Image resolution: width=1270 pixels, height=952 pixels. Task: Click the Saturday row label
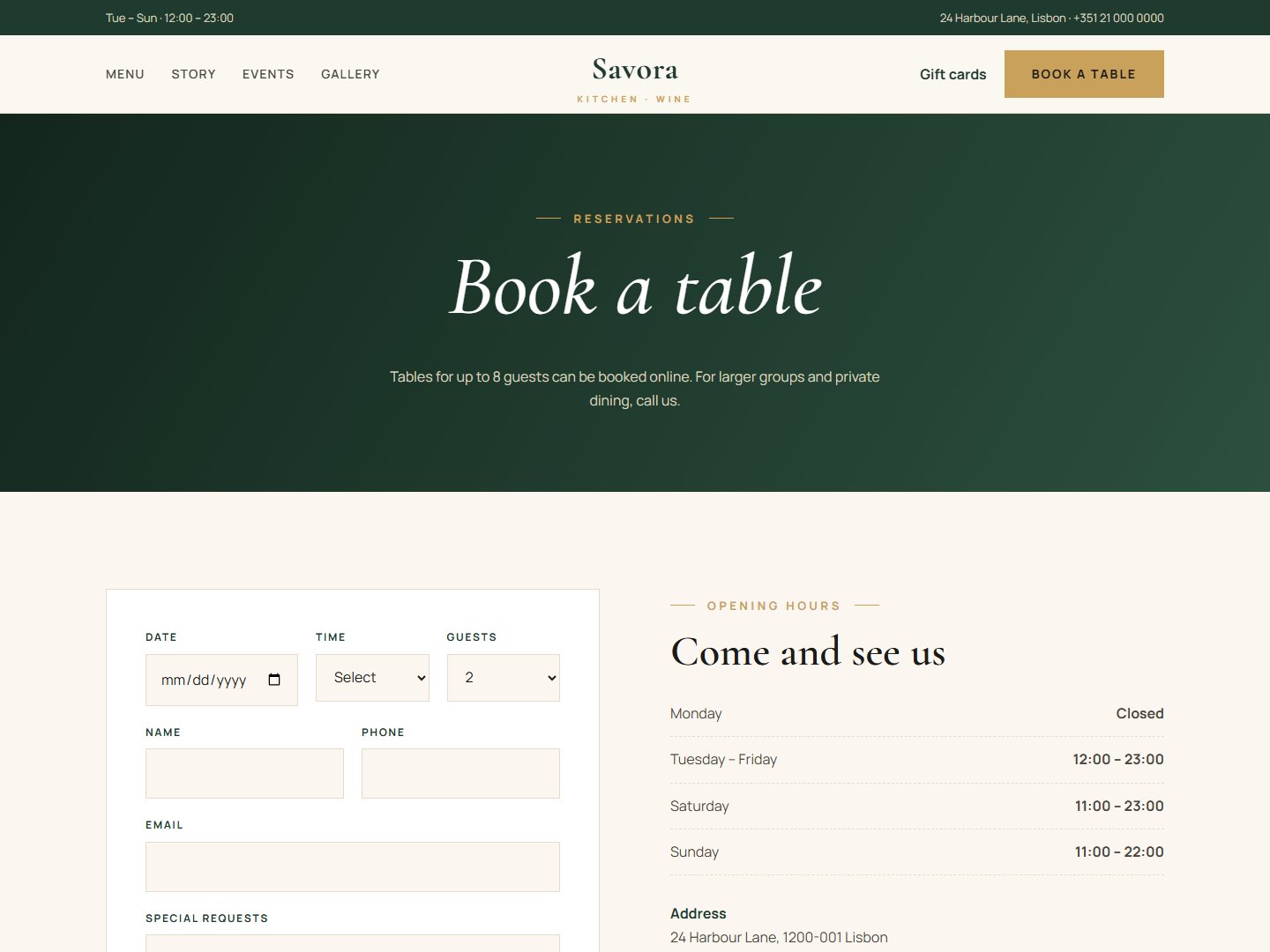point(699,806)
